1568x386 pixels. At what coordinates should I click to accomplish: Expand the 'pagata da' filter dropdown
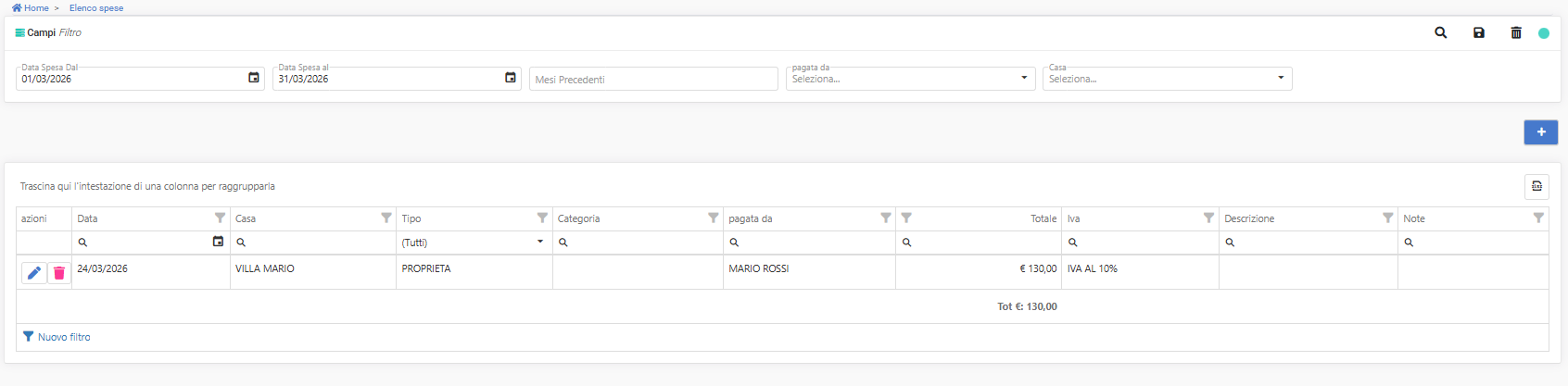pyautogui.click(x=1024, y=78)
